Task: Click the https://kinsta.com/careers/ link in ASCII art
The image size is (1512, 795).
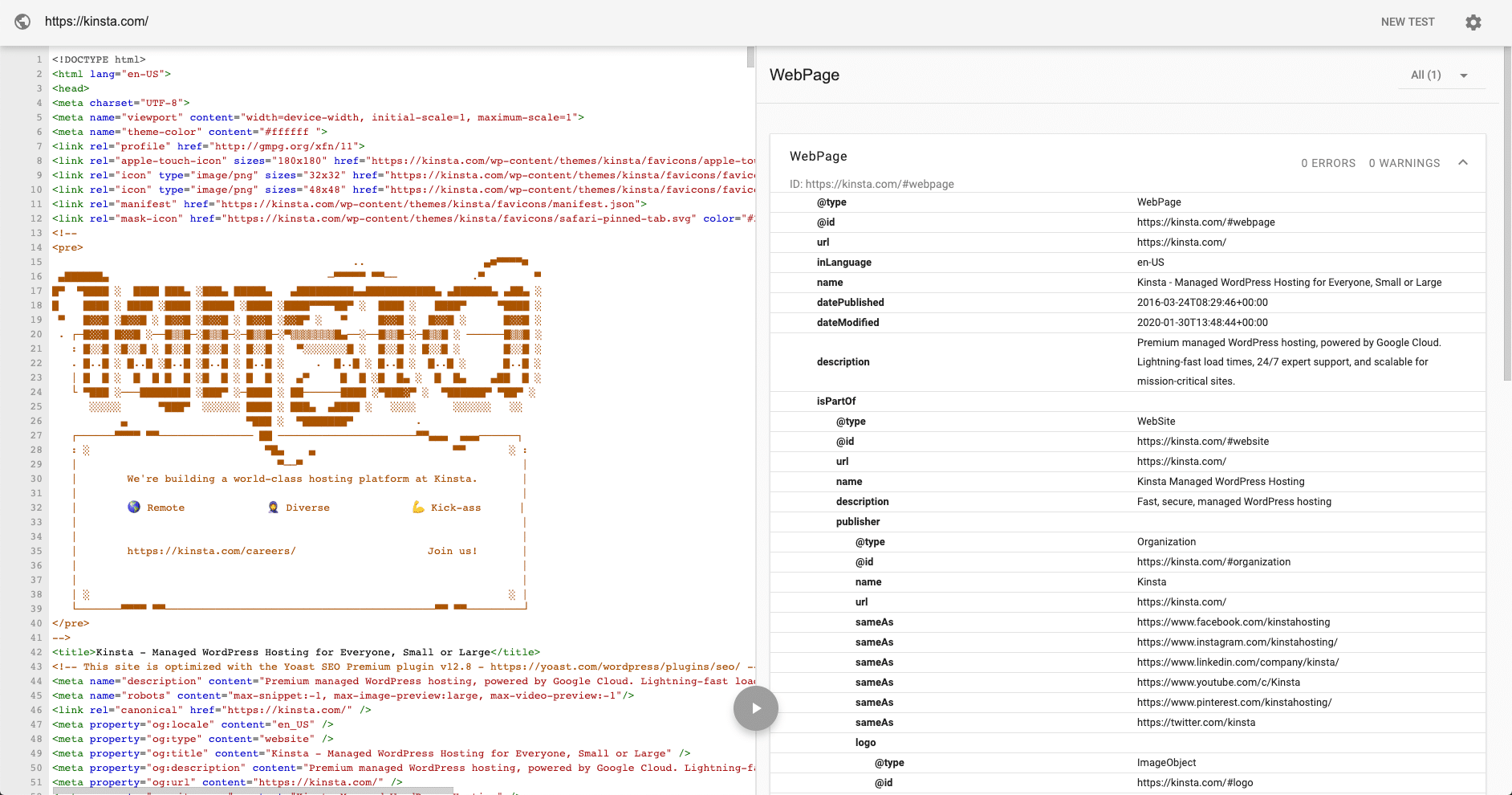Action: pyautogui.click(x=212, y=551)
